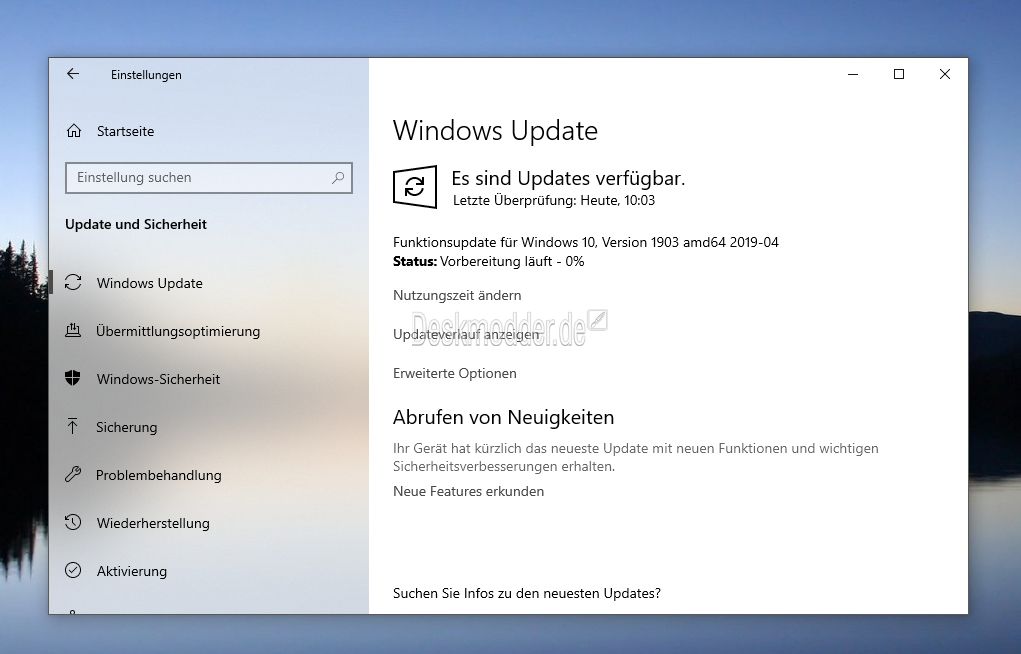Open Updateverlauf anzeigen
The image size is (1021, 654).
(x=466, y=334)
